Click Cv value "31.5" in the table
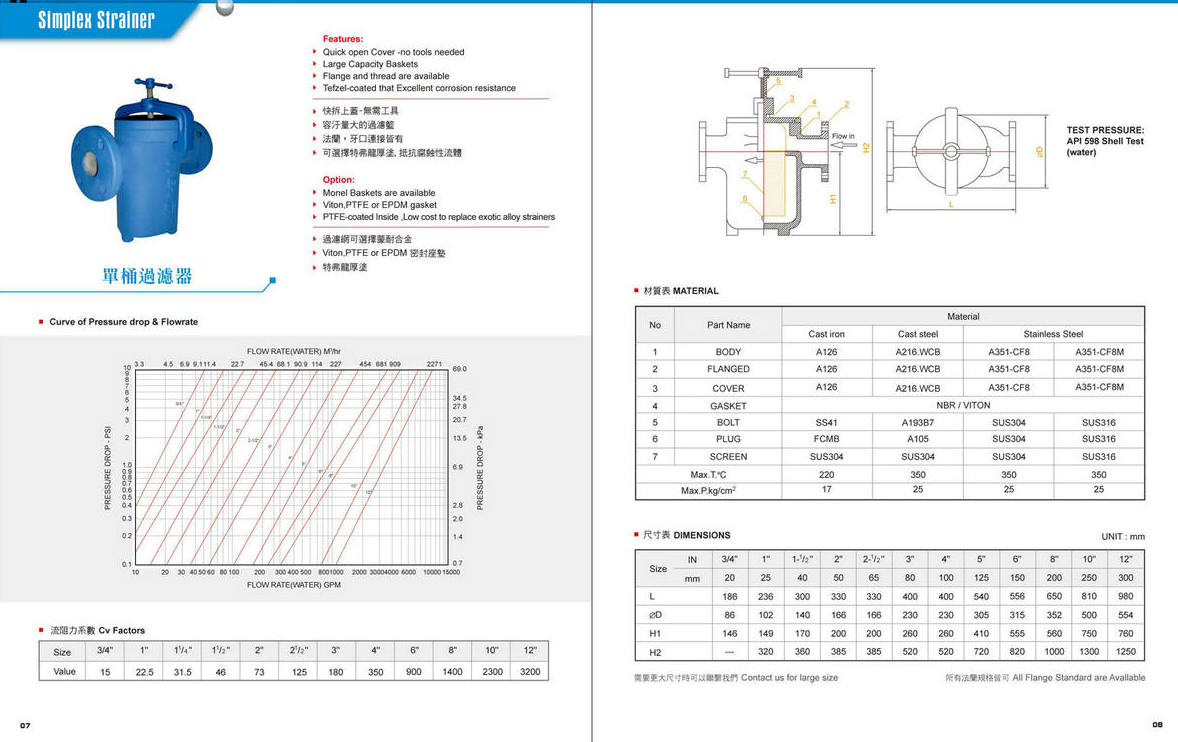 (183, 672)
